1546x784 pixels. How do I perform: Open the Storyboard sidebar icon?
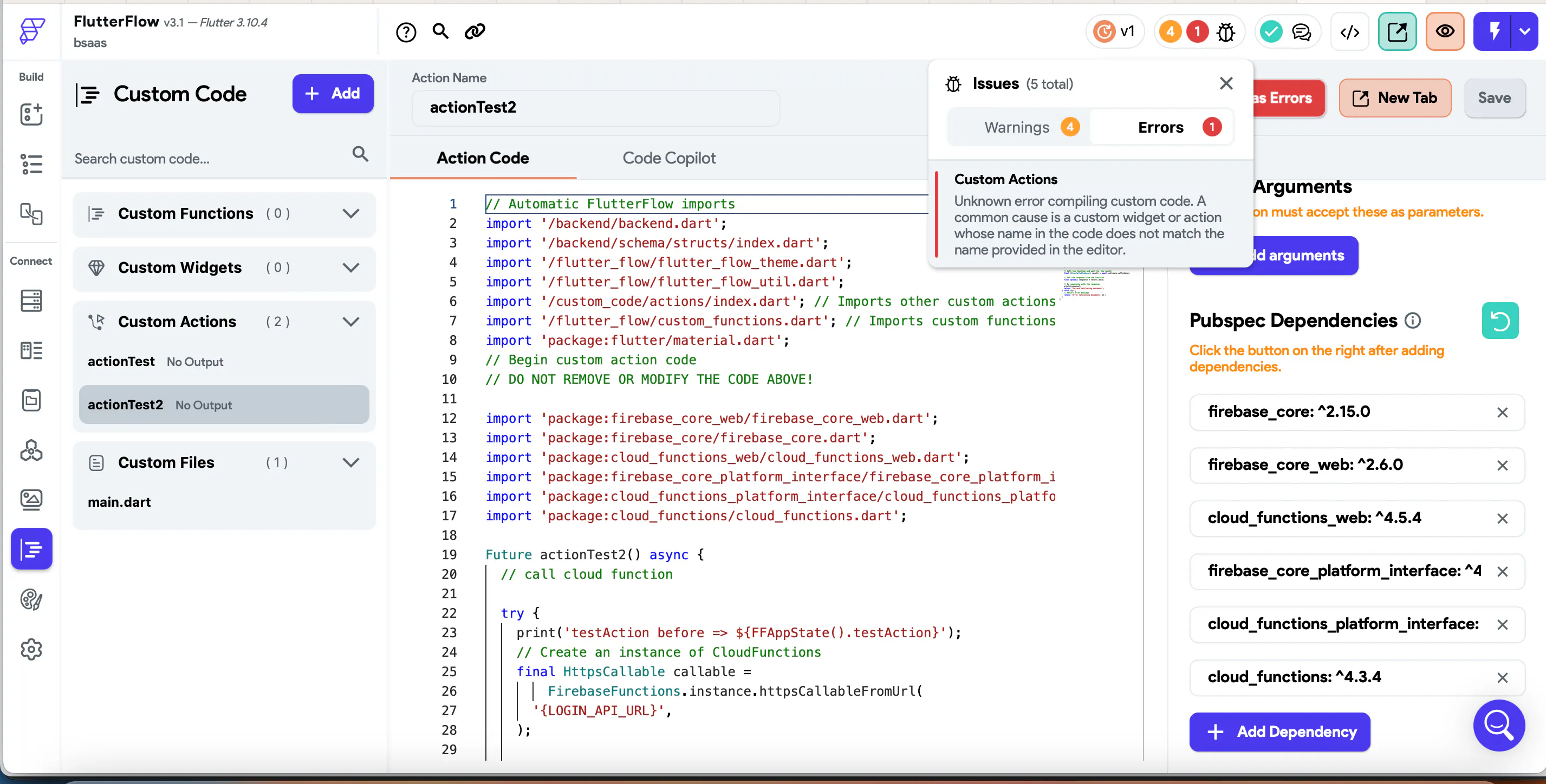31,213
